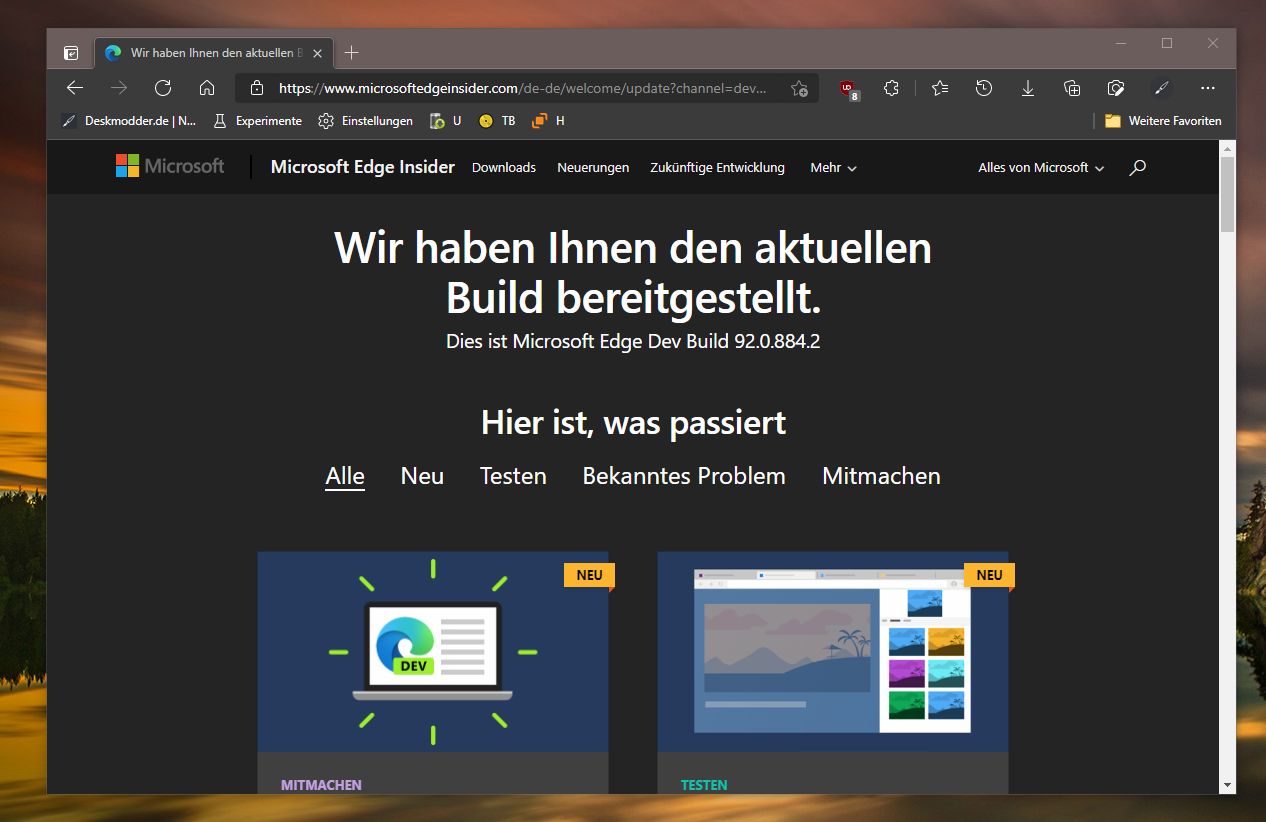Viewport: 1266px width, 822px height.
Task: Reload the page with refresh icon
Action: (x=163, y=88)
